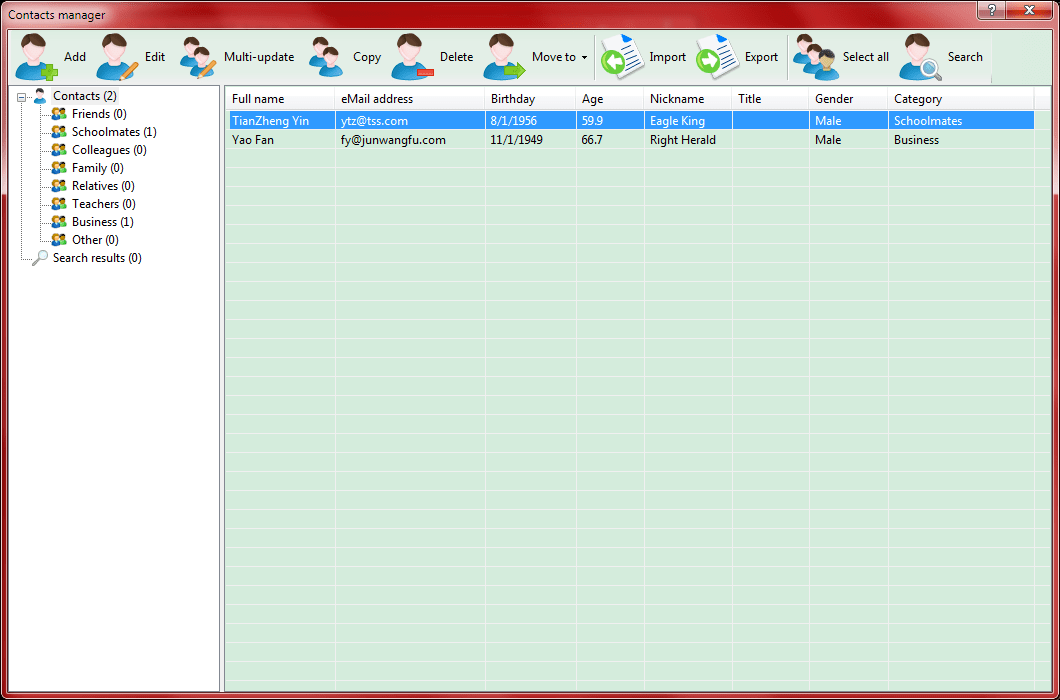Copy the selected contact
This screenshot has width=1060, height=700.
[345, 57]
